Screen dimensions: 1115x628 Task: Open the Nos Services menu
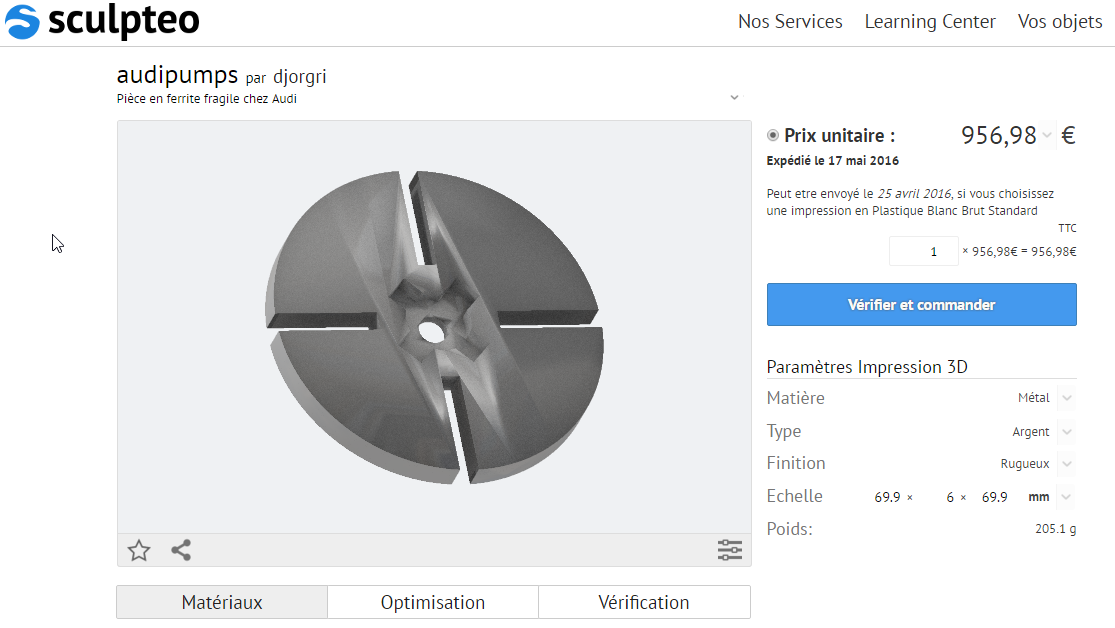790,22
